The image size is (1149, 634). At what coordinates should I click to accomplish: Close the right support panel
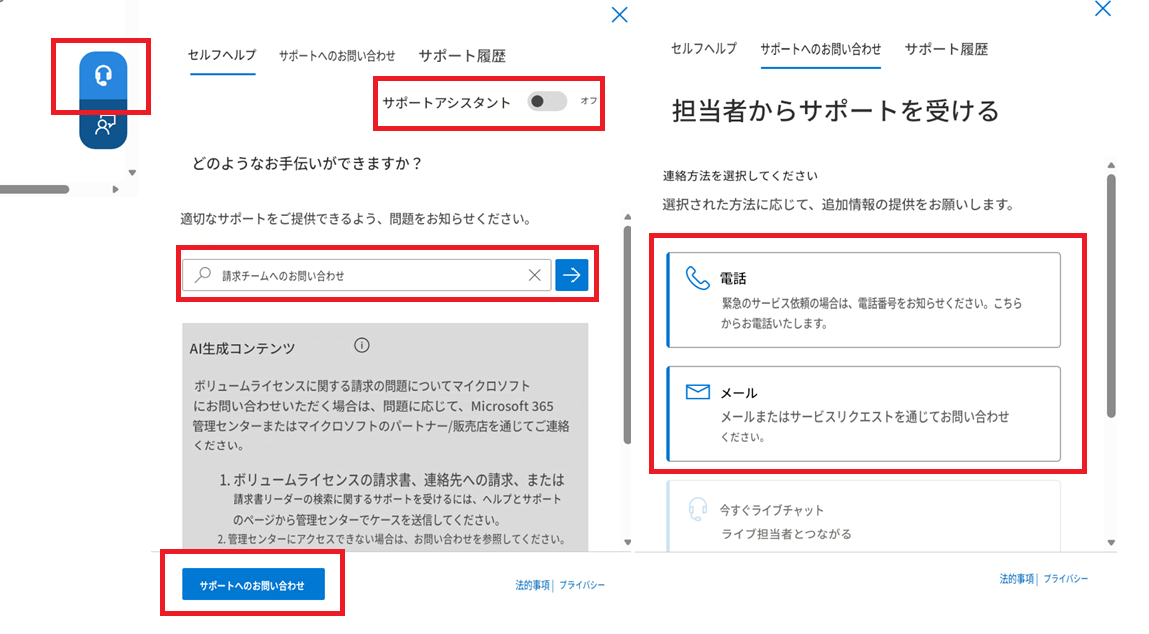(1103, 9)
